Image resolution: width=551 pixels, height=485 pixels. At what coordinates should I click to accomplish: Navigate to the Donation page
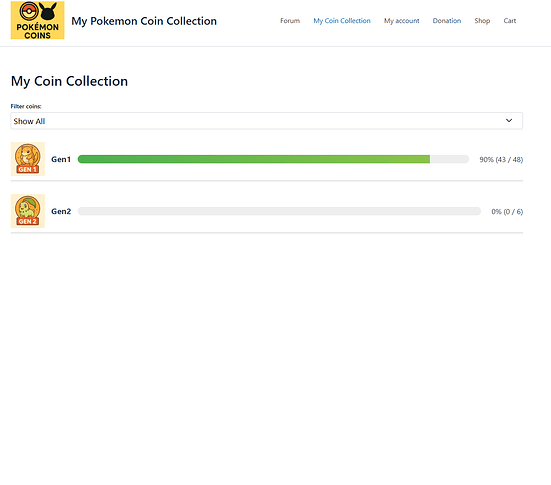click(x=447, y=21)
